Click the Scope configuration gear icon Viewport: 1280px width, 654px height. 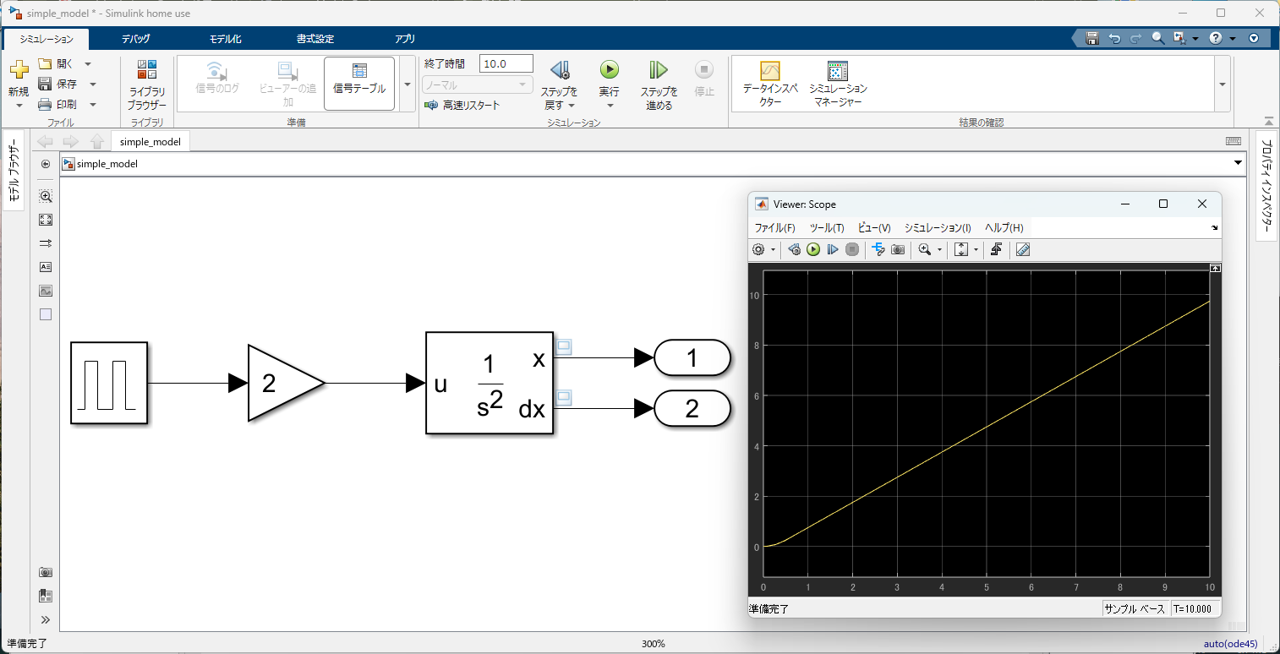coord(758,249)
